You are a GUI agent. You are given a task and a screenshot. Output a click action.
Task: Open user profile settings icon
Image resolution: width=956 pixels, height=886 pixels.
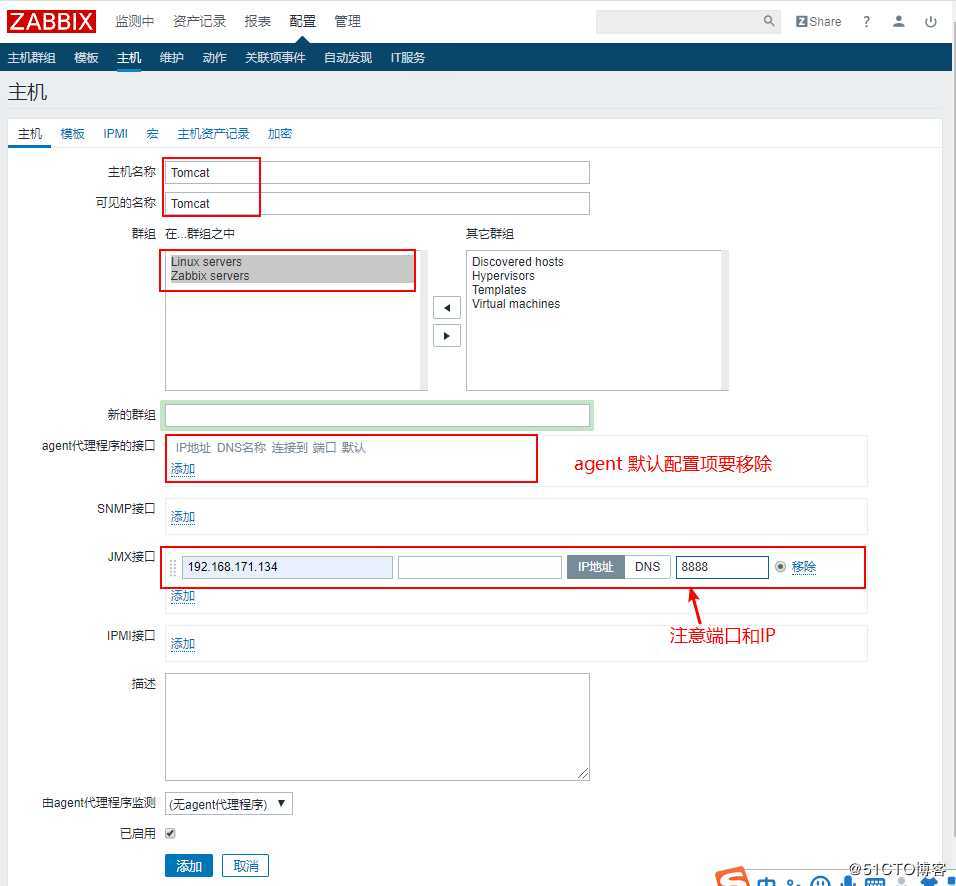(898, 20)
